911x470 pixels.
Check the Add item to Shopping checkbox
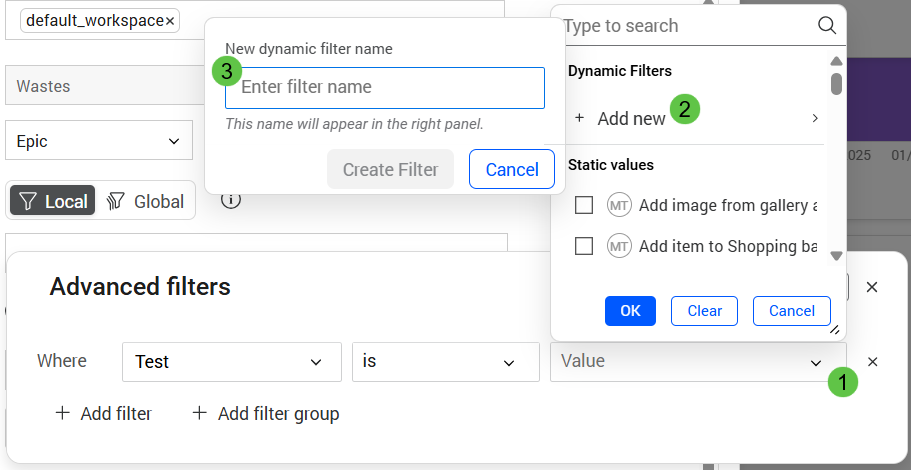[x=584, y=246]
